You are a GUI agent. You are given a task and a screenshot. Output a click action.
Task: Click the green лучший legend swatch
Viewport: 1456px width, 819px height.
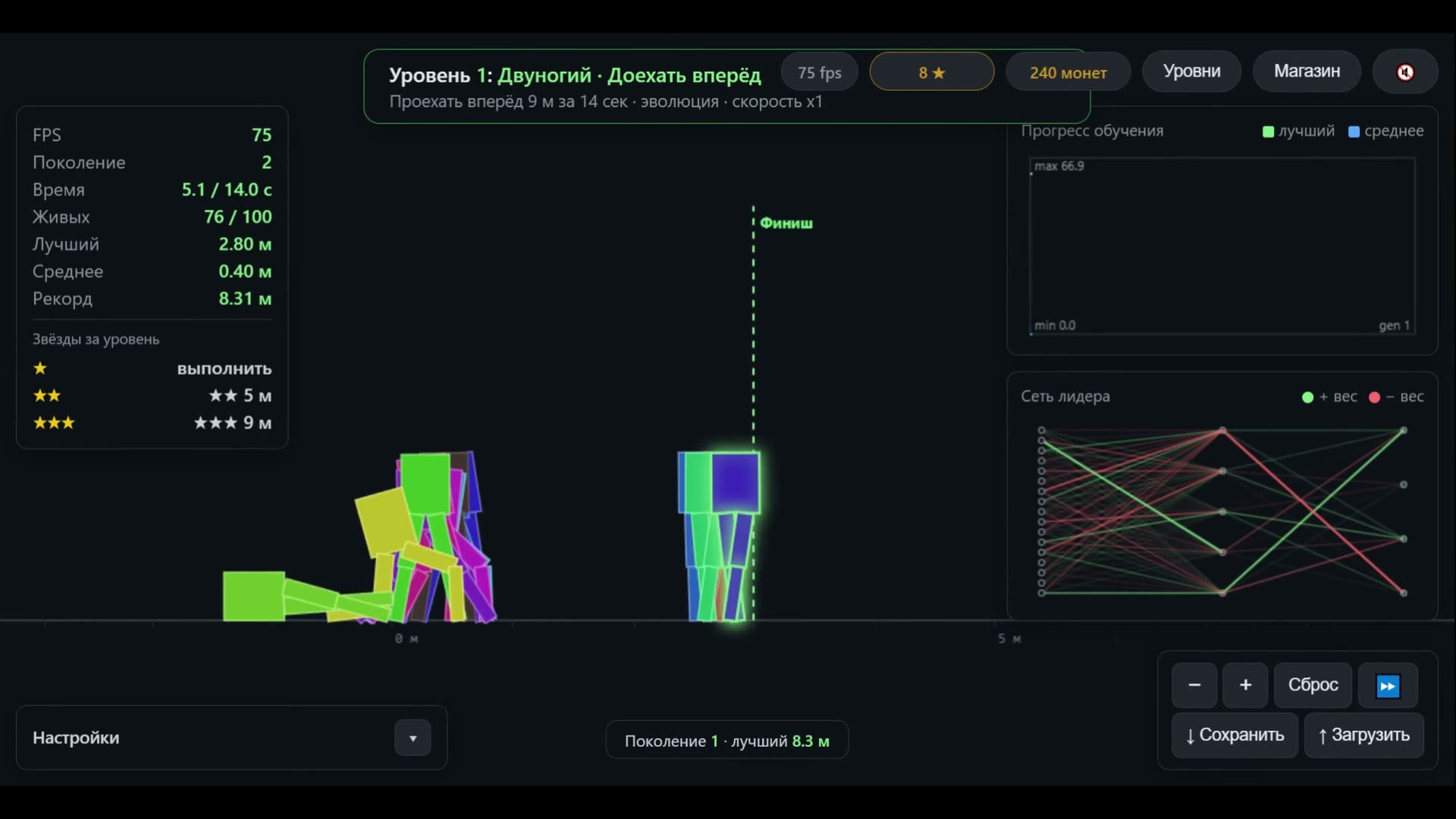[x=1268, y=131]
